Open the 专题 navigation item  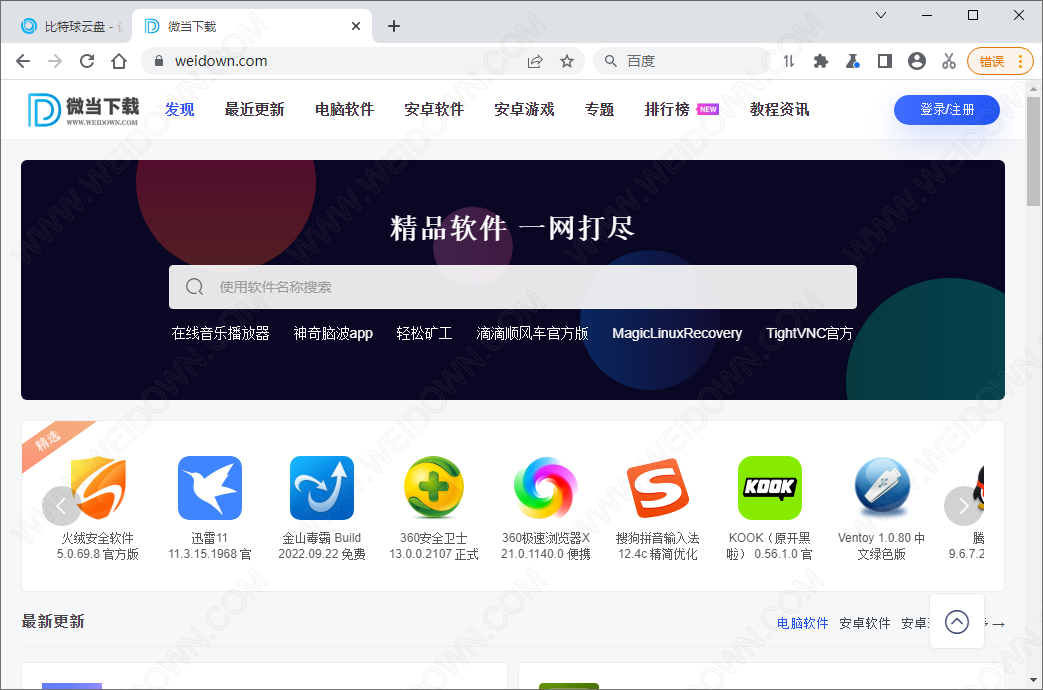click(599, 109)
